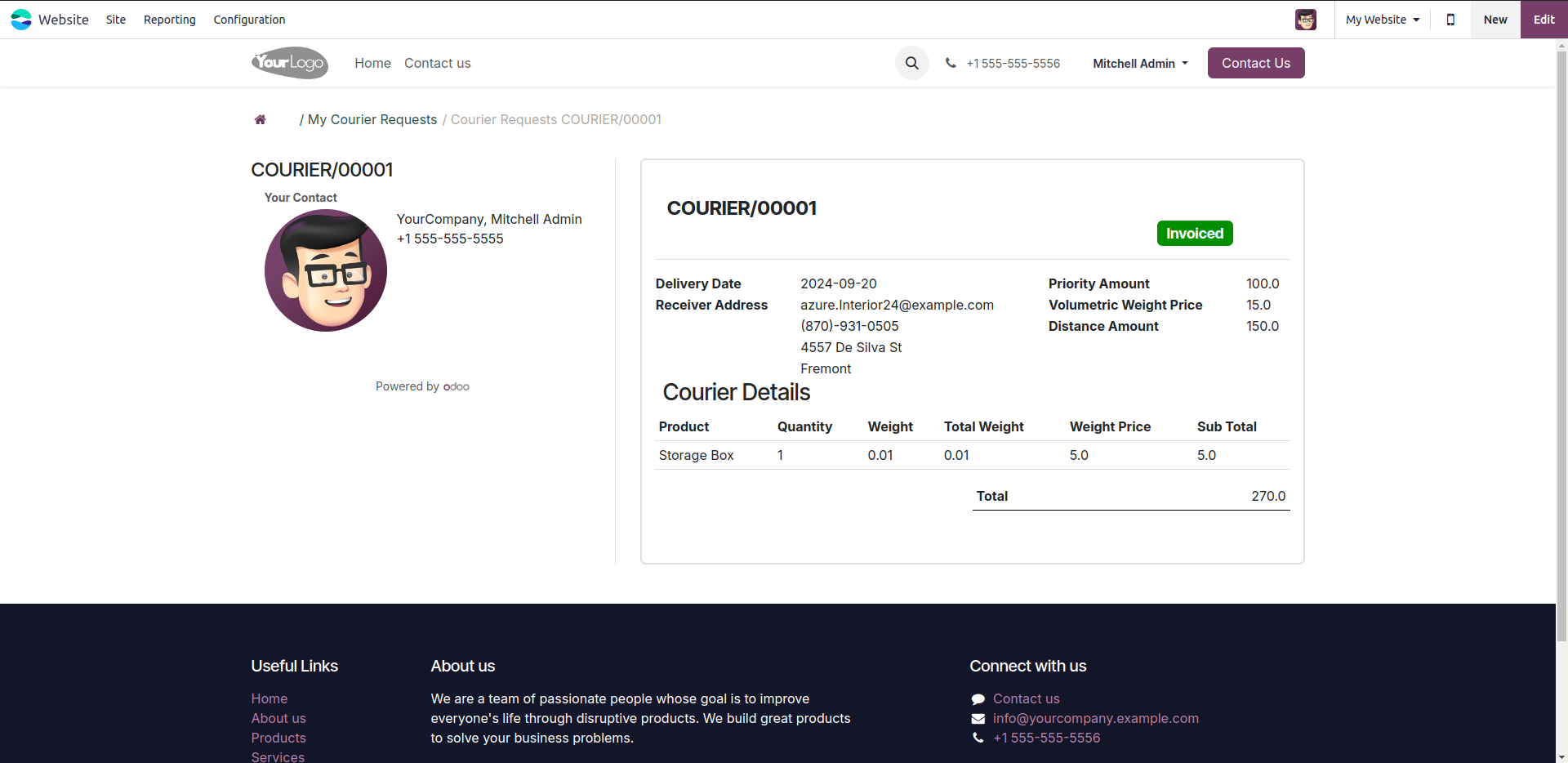Go to My Courier Requests breadcrumb link

coord(372,120)
